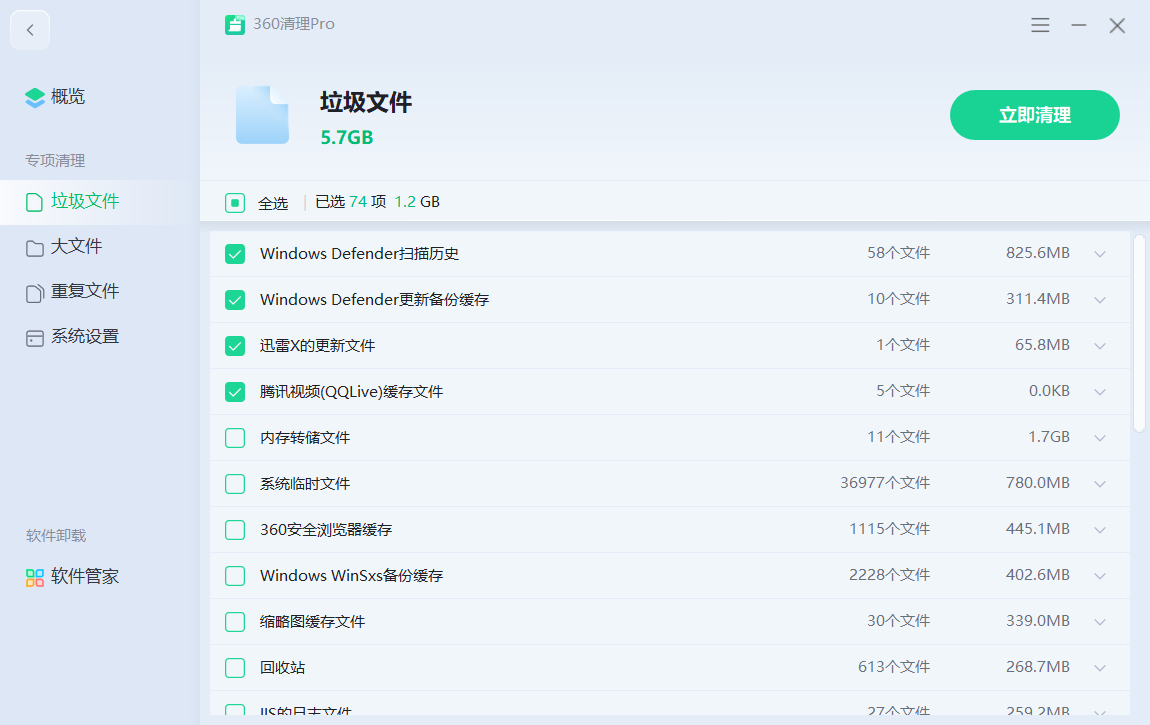The height and width of the screenshot is (725, 1150).
Task: Click the 立即清理 button
Action: tap(1034, 115)
